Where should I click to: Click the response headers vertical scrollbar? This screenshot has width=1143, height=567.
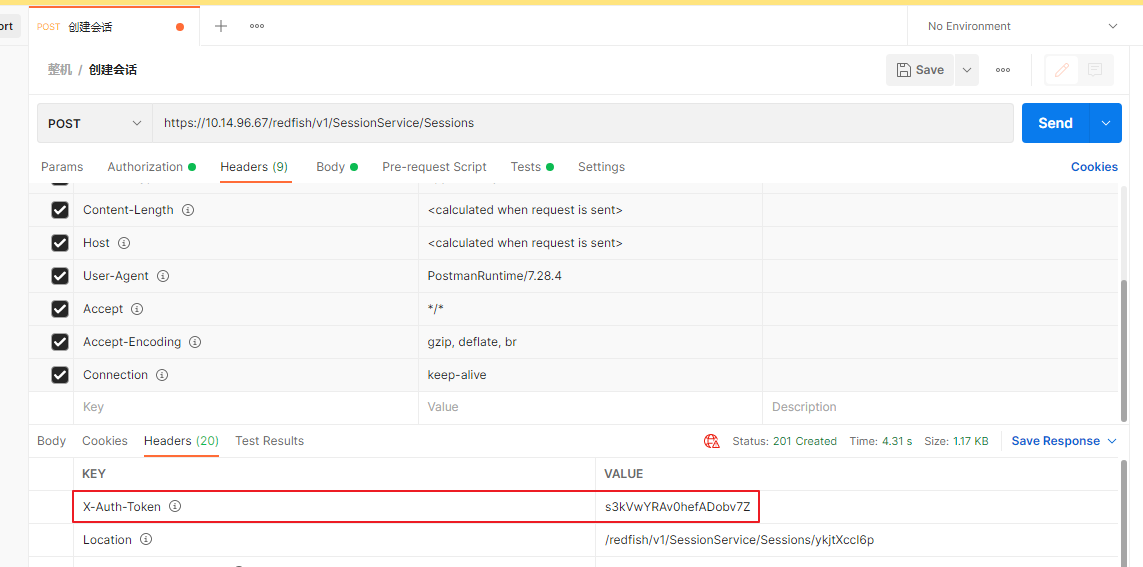(x=1123, y=512)
